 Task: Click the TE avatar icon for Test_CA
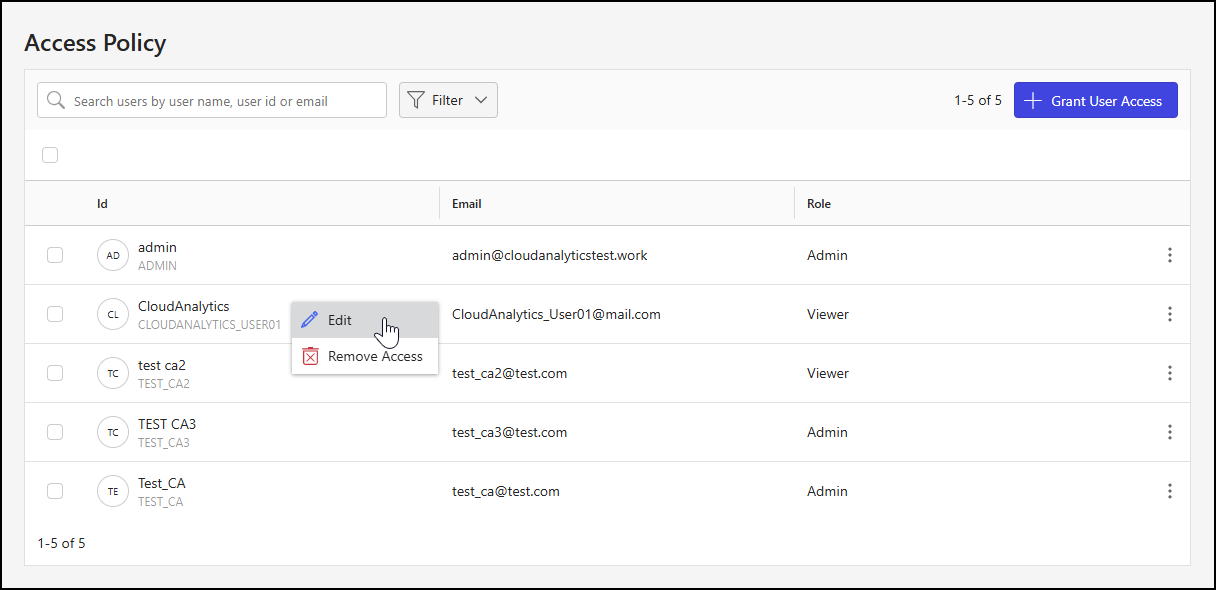pyautogui.click(x=112, y=491)
